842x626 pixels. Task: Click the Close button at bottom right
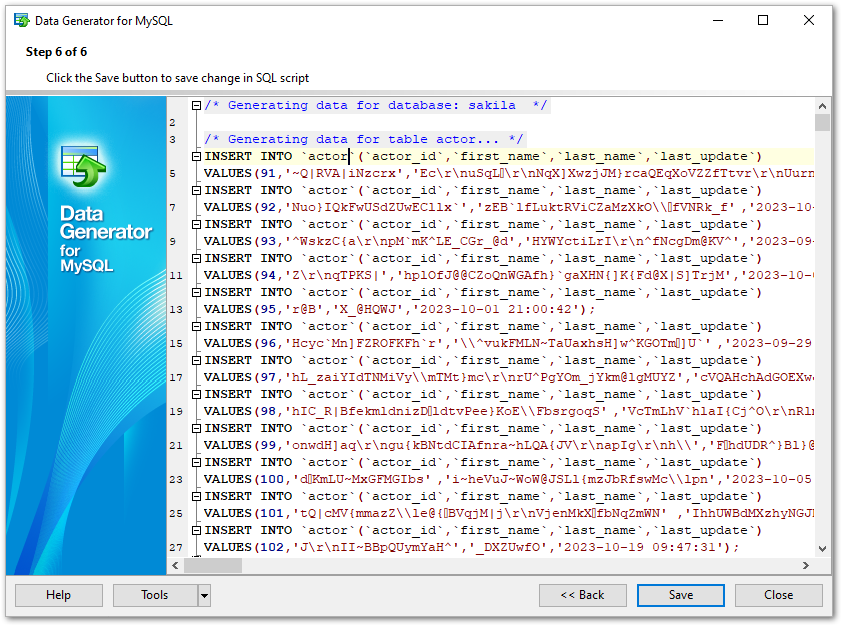(x=778, y=595)
